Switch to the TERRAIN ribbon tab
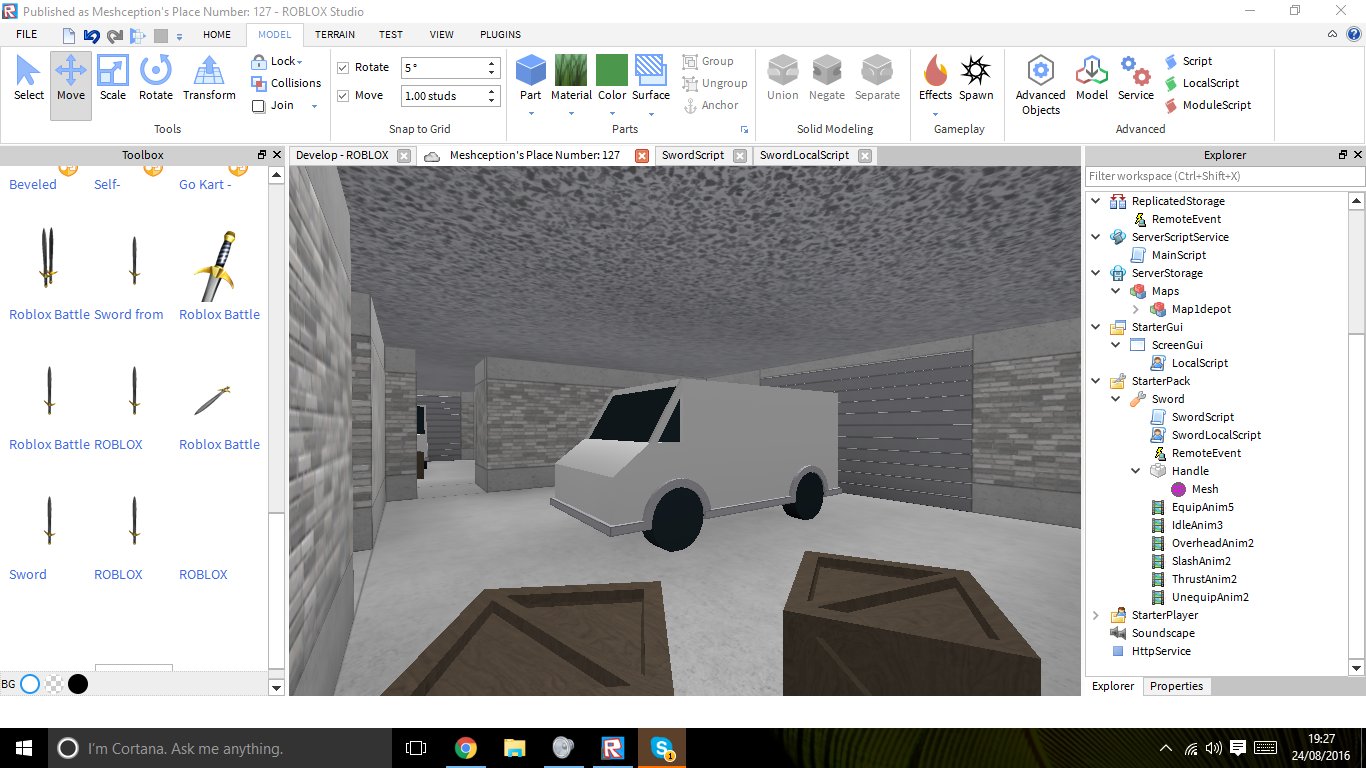Screen dimensions: 1366x768 334,34
